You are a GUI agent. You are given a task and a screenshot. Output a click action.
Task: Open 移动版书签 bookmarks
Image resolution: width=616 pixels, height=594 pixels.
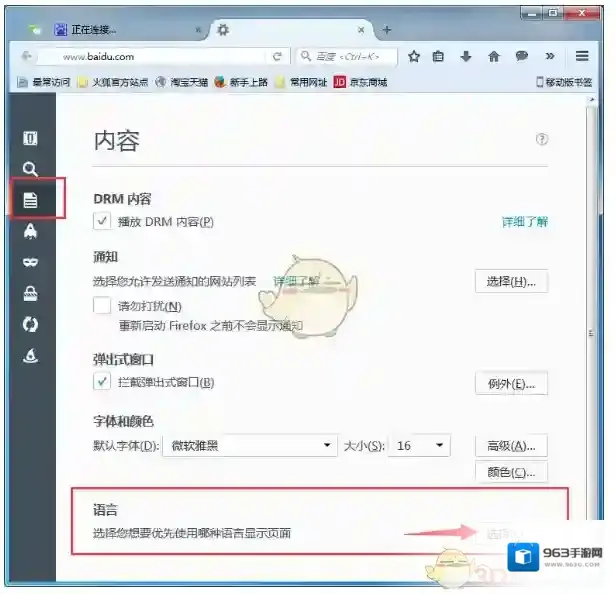tap(564, 82)
